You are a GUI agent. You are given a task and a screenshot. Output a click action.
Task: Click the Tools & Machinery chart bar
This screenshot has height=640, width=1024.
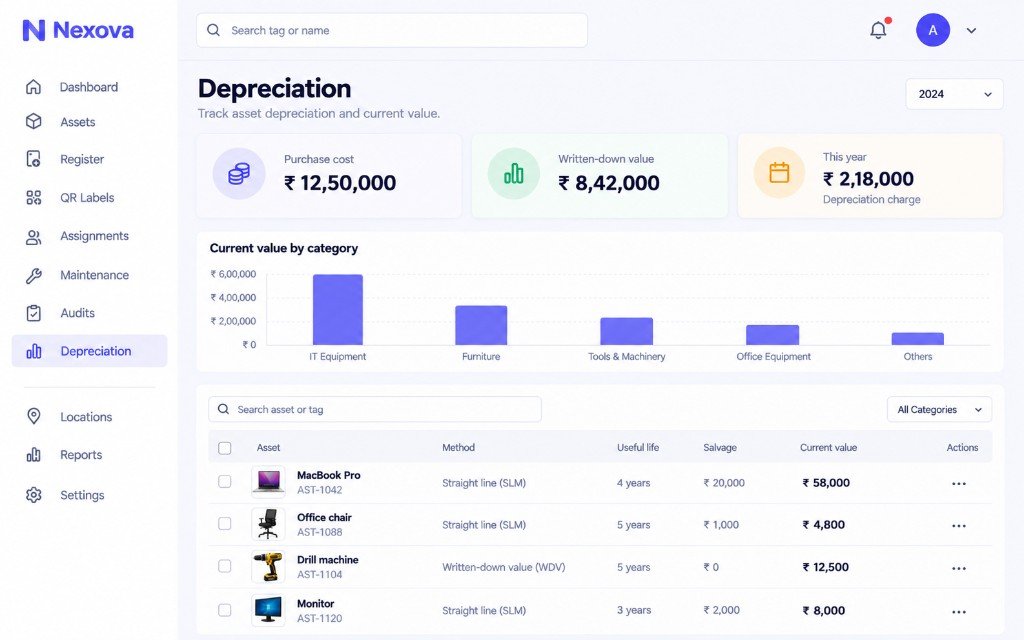626,331
